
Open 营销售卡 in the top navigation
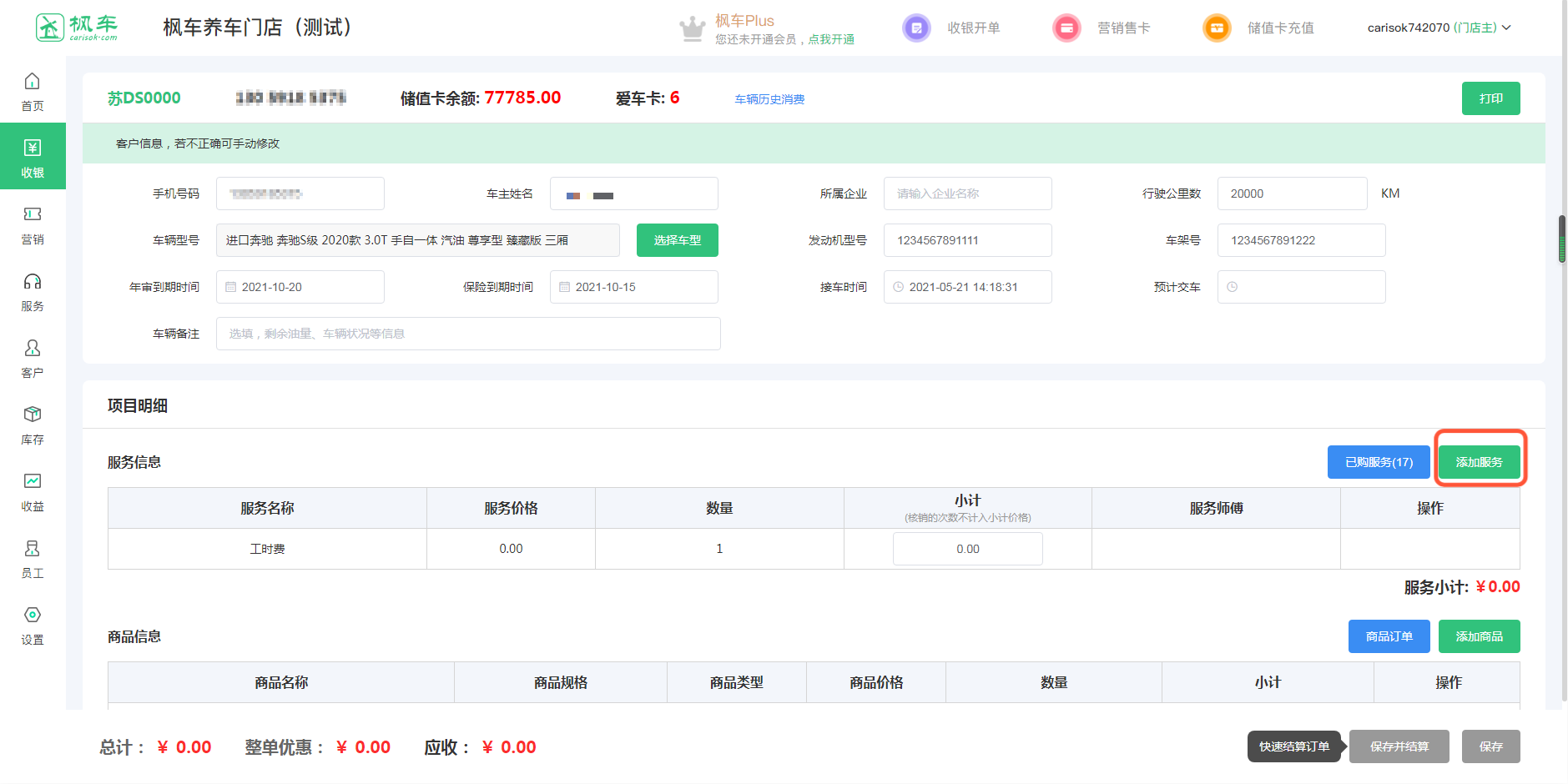click(x=1123, y=28)
